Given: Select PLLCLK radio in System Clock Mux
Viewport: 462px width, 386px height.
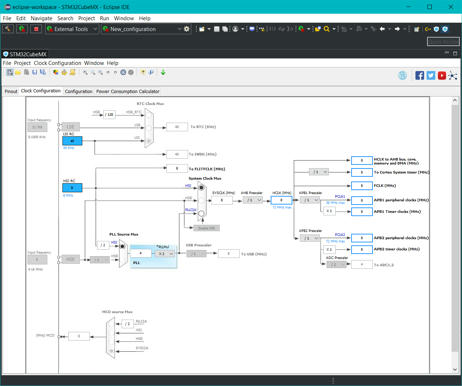Looking at the screenshot, I should coord(201,213).
